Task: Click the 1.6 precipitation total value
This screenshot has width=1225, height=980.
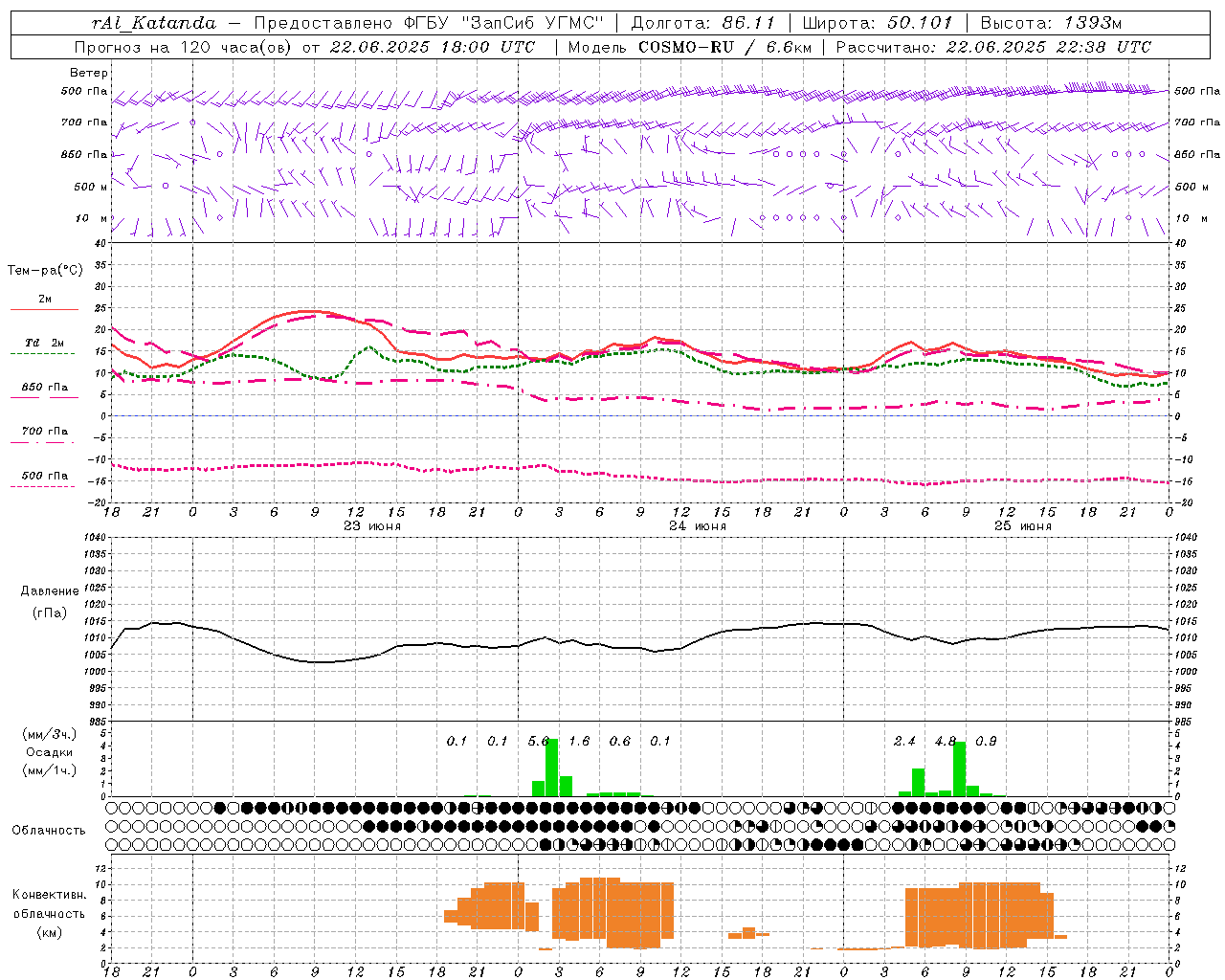Action: point(579,742)
